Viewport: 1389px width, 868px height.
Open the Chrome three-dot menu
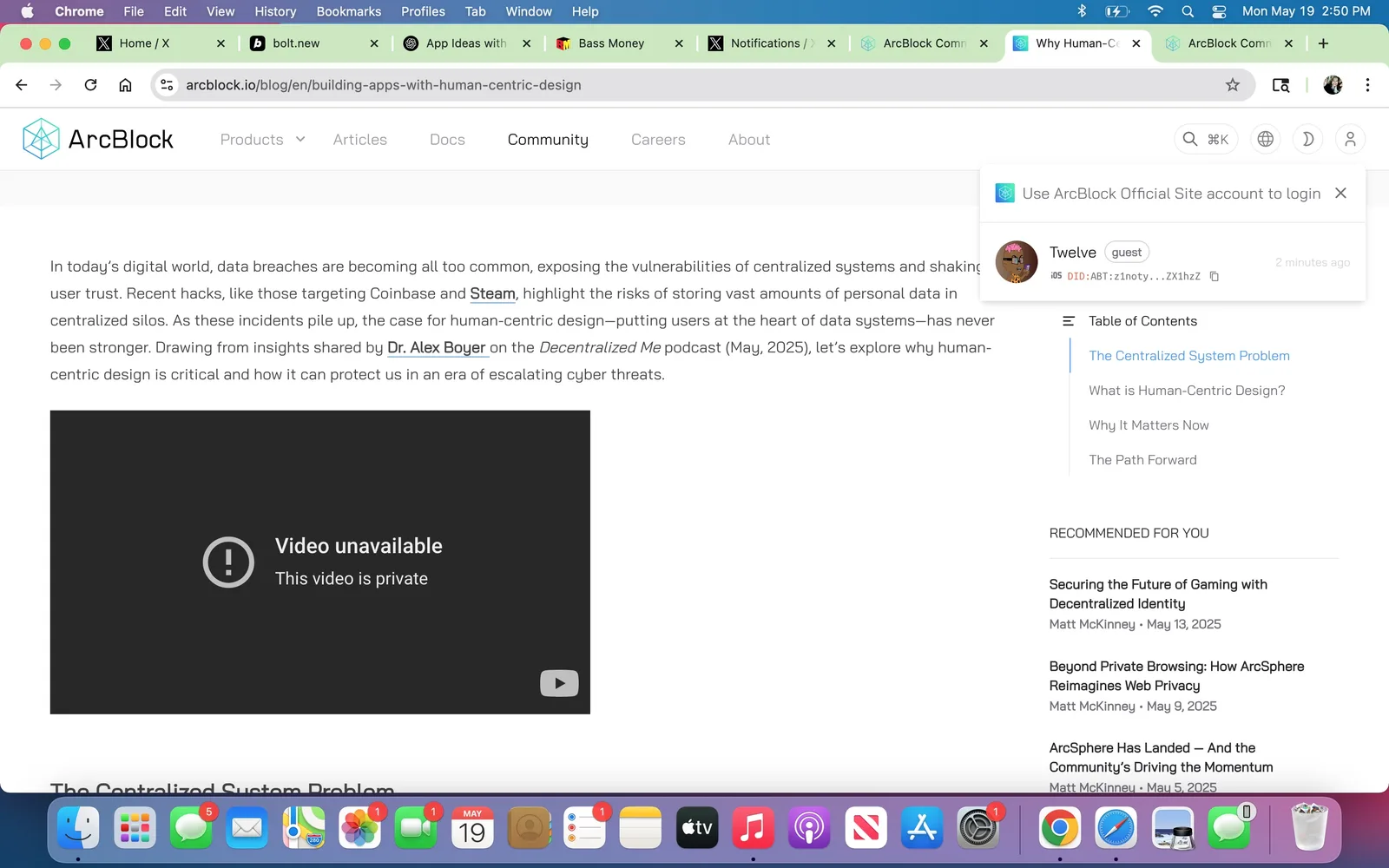(1367, 85)
